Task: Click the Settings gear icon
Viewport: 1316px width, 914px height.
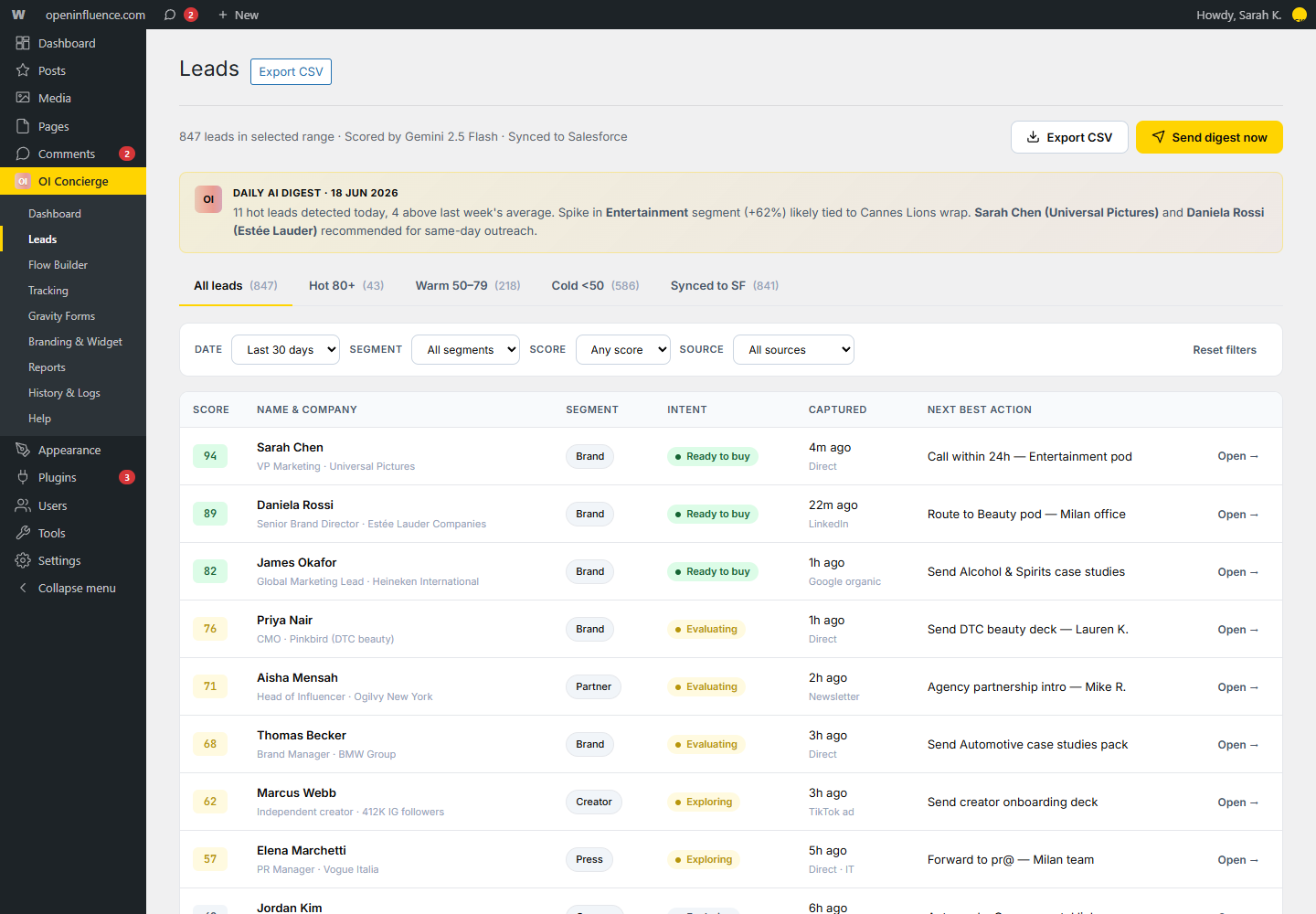Action: 23,560
